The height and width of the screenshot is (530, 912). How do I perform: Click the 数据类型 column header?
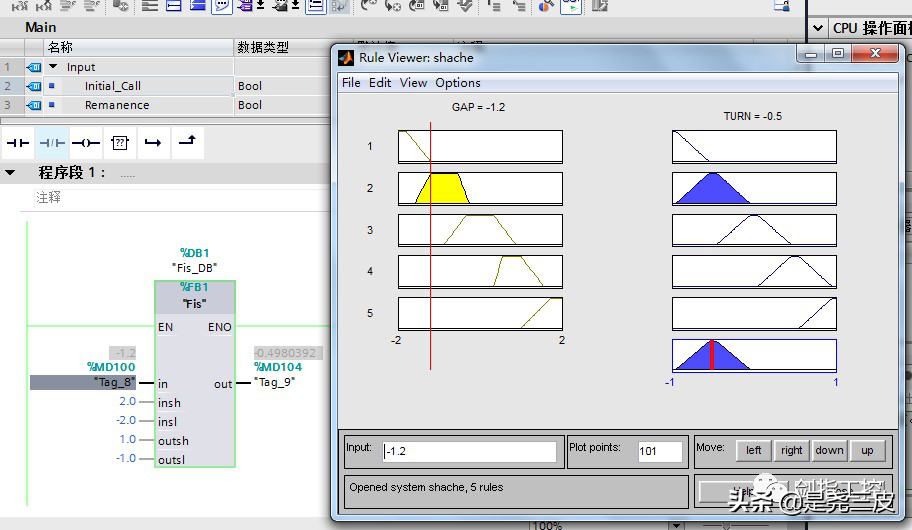pyautogui.click(x=282, y=47)
